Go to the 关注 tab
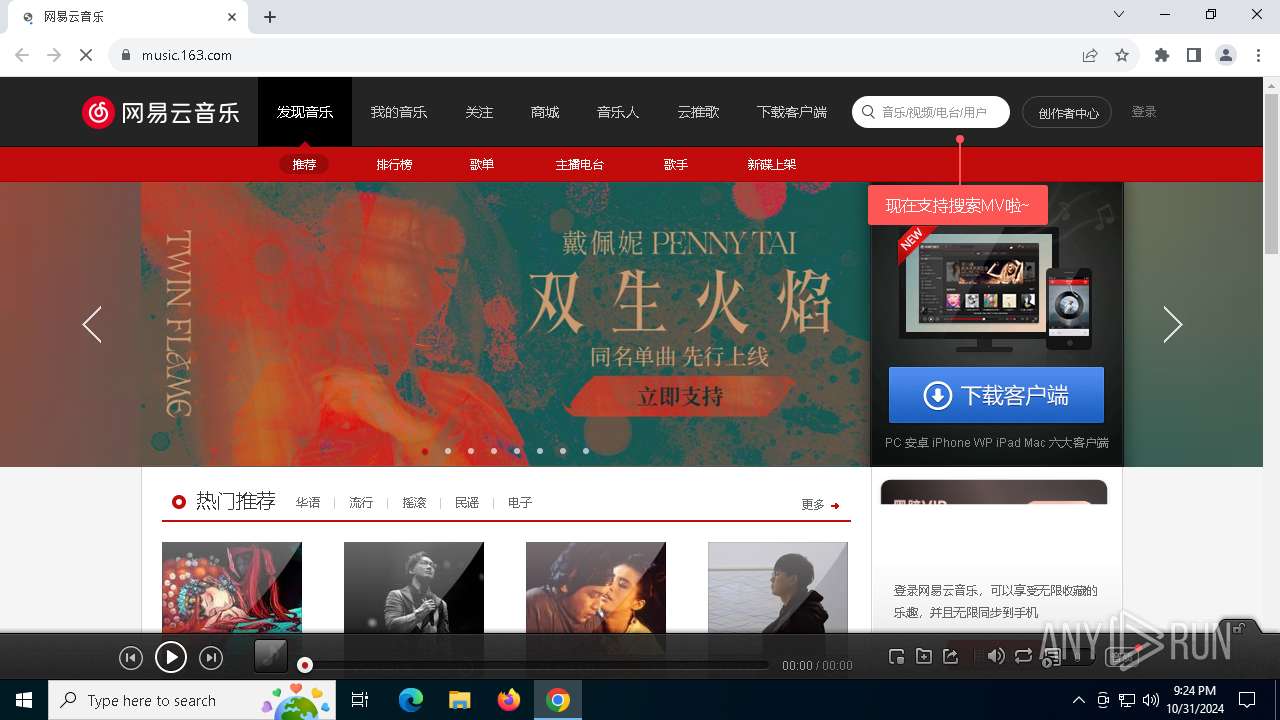Viewport: 1280px width, 720px height. [479, 112]
